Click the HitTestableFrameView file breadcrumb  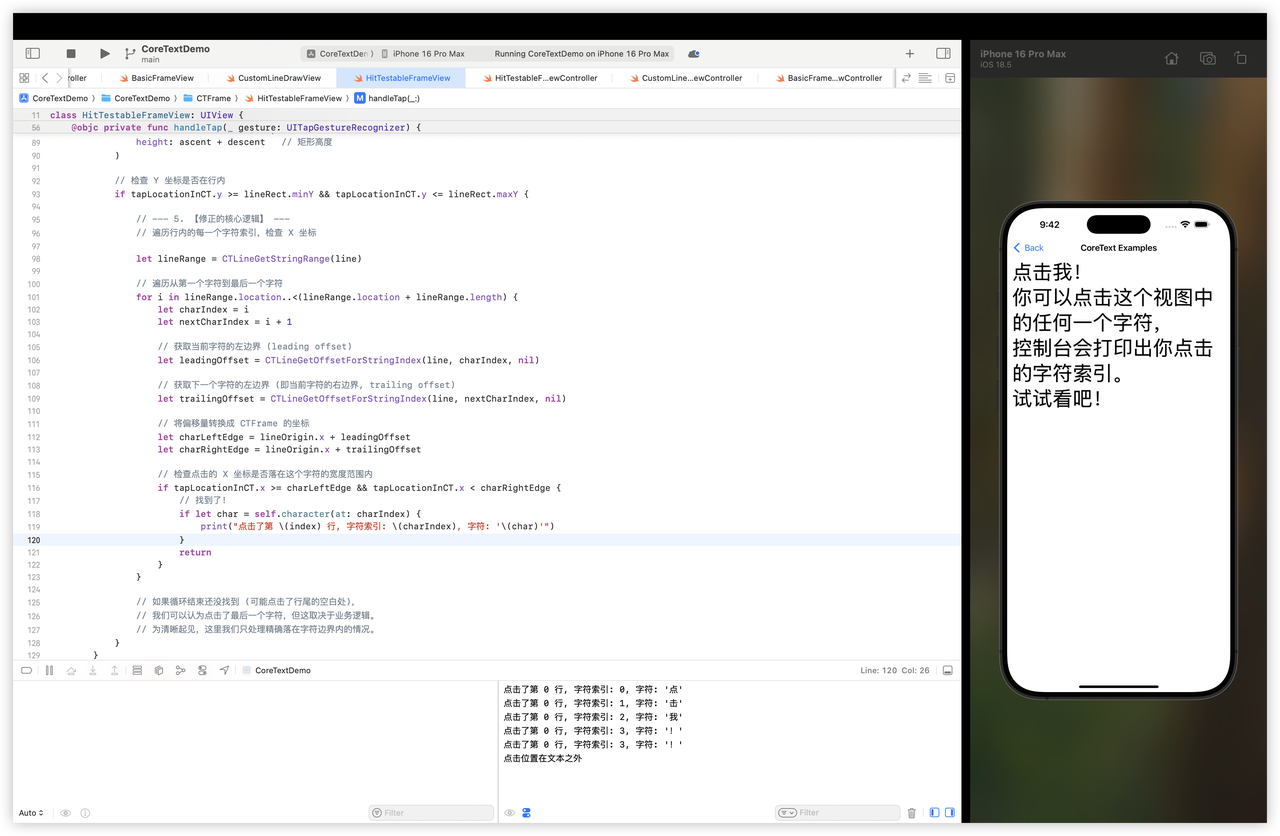coord(293,98)
